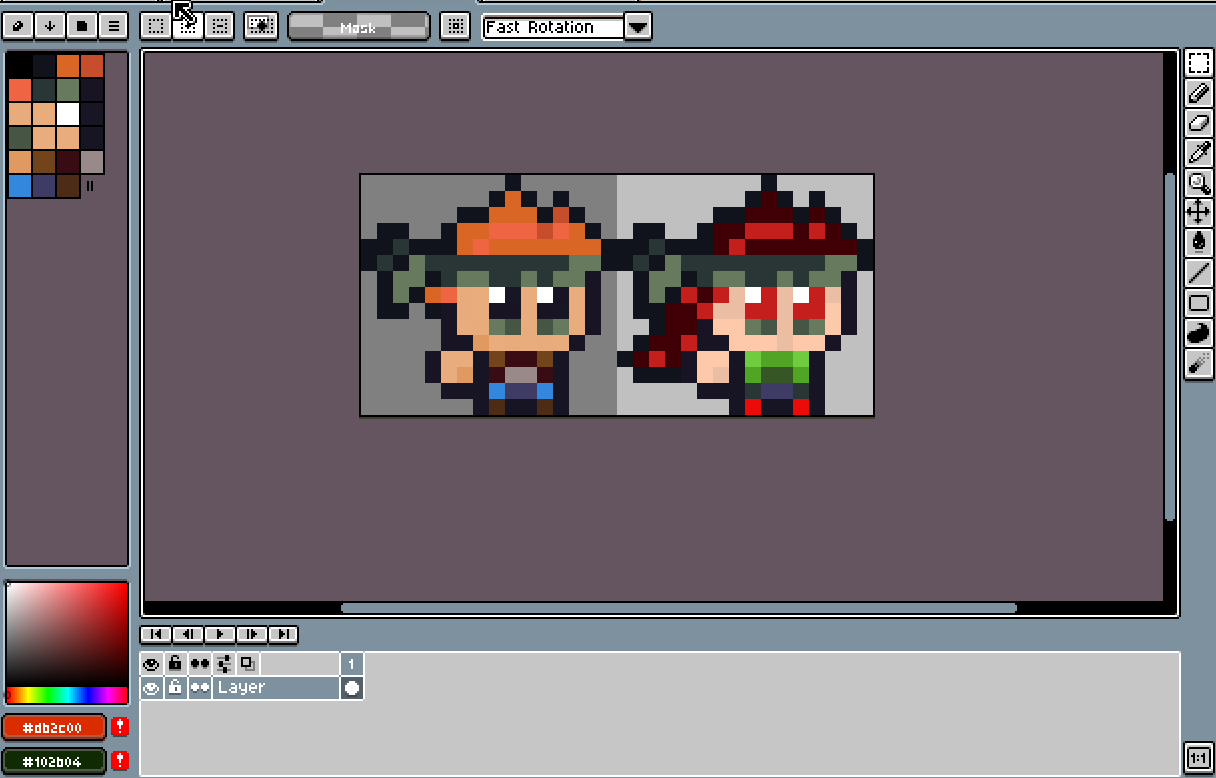Viewport: 1216px width, 778px height.
Task: Activate the Zoom magnifier tool
Action: 1198,183
